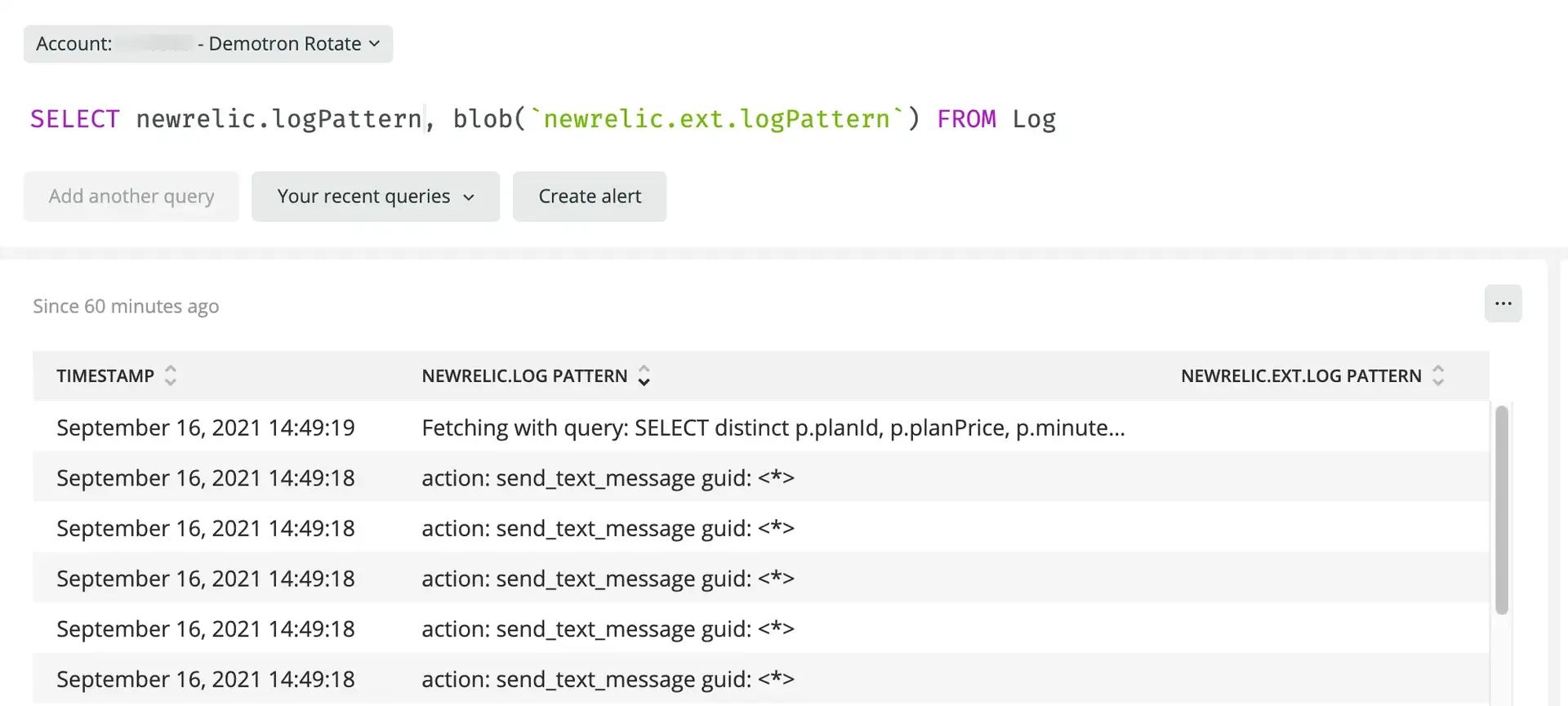Place cursor on SELECT keyword in query
The image size is (1568, 706).
point(74,119)
